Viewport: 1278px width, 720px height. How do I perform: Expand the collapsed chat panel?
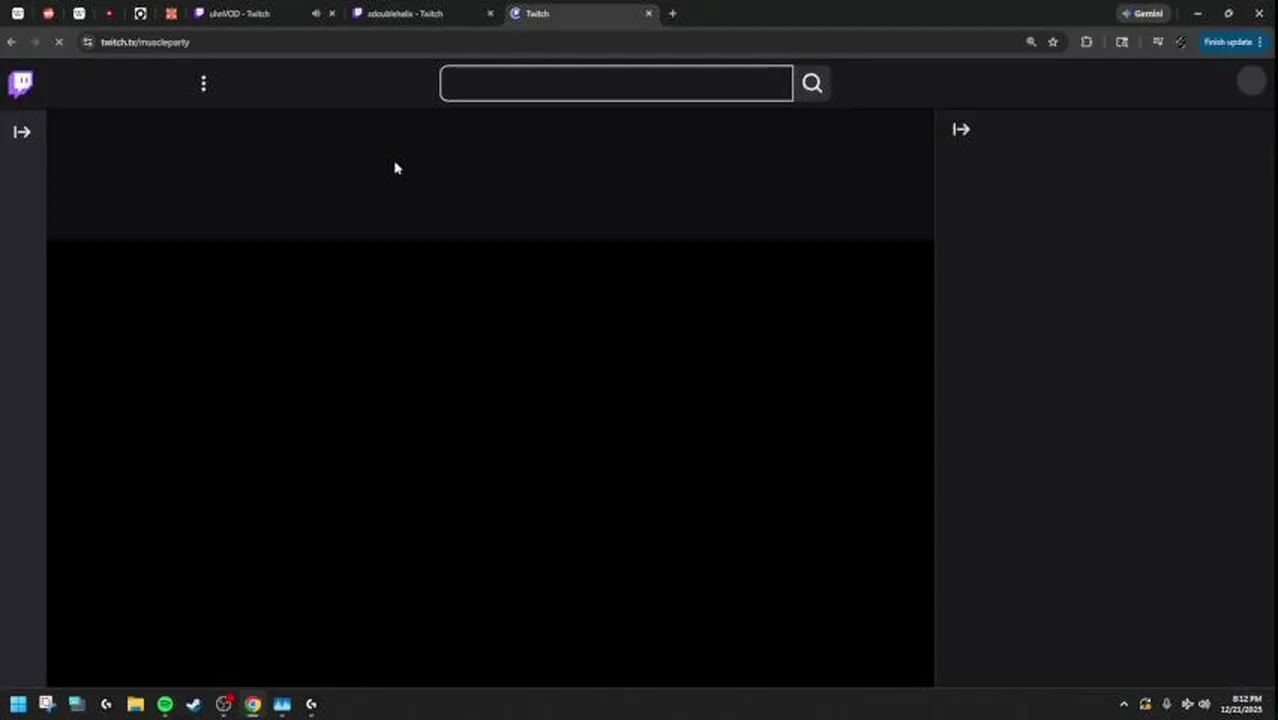coord(961,129)
